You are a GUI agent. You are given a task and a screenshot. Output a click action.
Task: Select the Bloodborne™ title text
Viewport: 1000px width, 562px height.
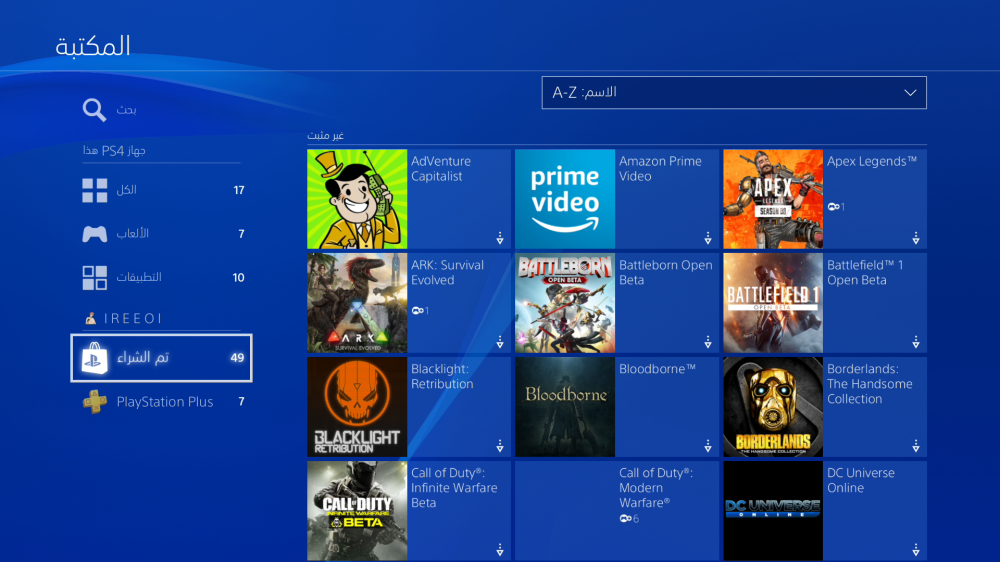pos(657,369)
